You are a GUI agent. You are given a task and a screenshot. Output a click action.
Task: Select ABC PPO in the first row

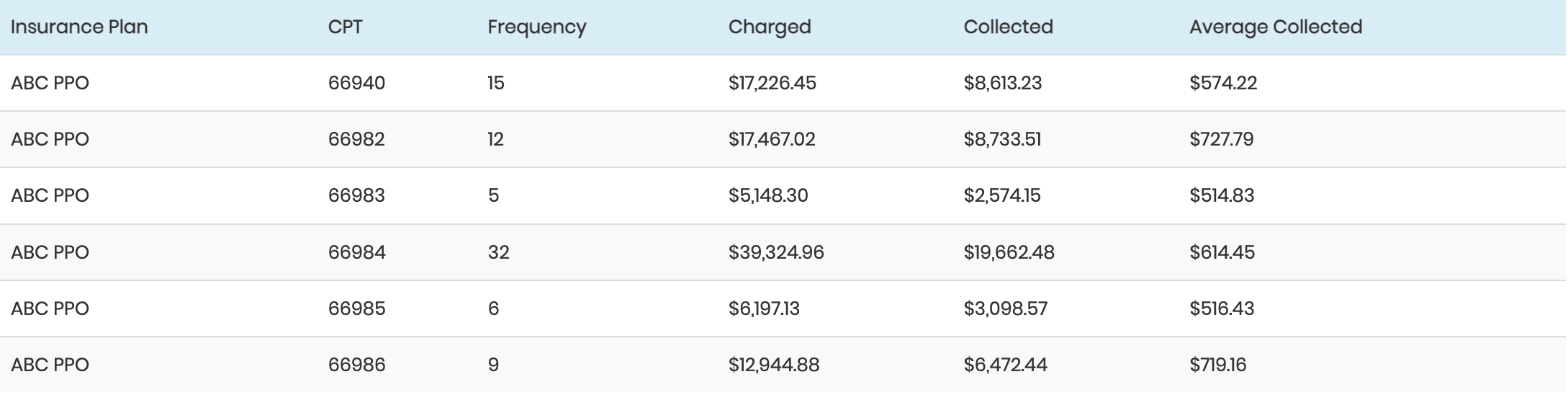tap(50, 84)
